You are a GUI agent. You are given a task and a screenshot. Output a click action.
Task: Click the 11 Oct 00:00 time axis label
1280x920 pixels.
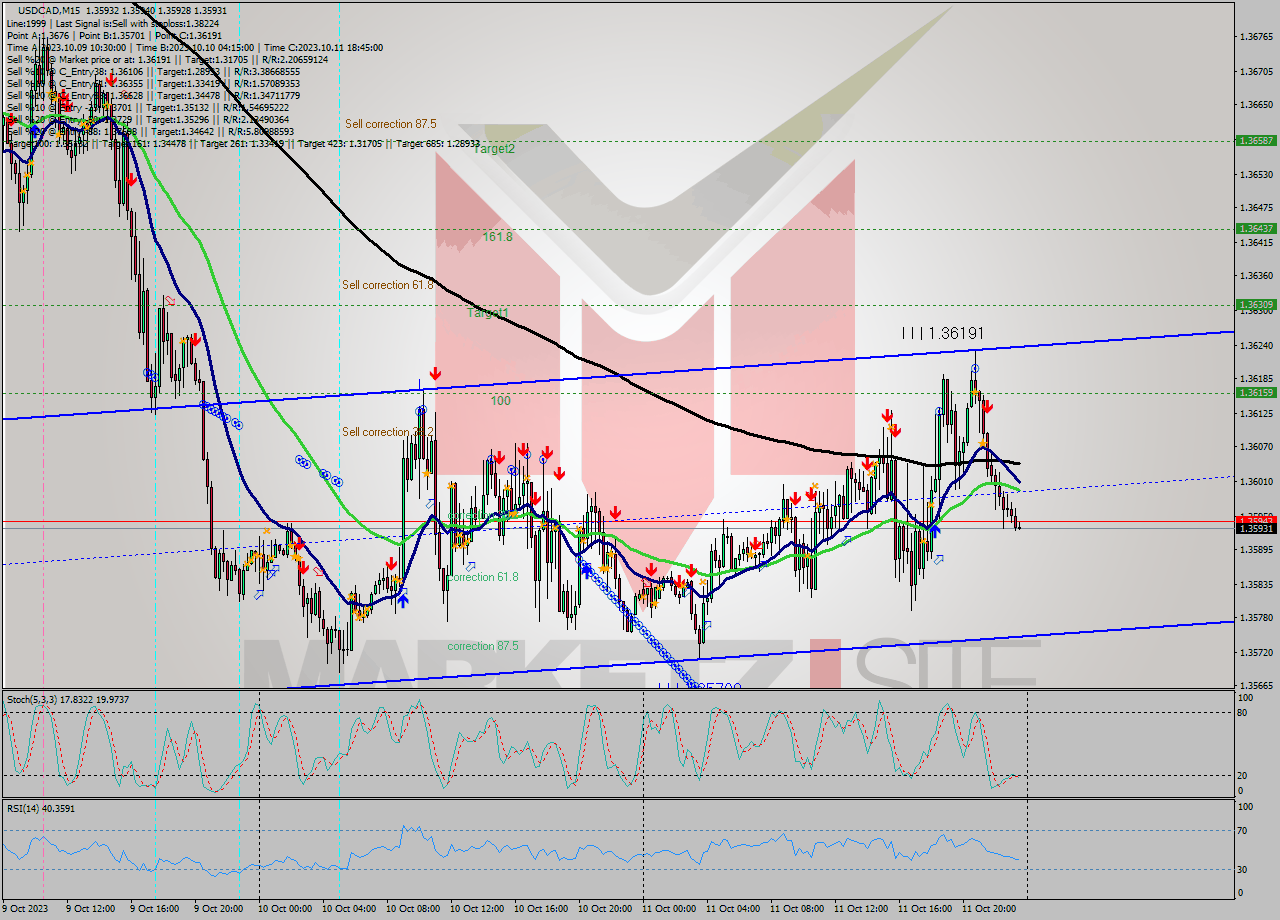[670, 908]
